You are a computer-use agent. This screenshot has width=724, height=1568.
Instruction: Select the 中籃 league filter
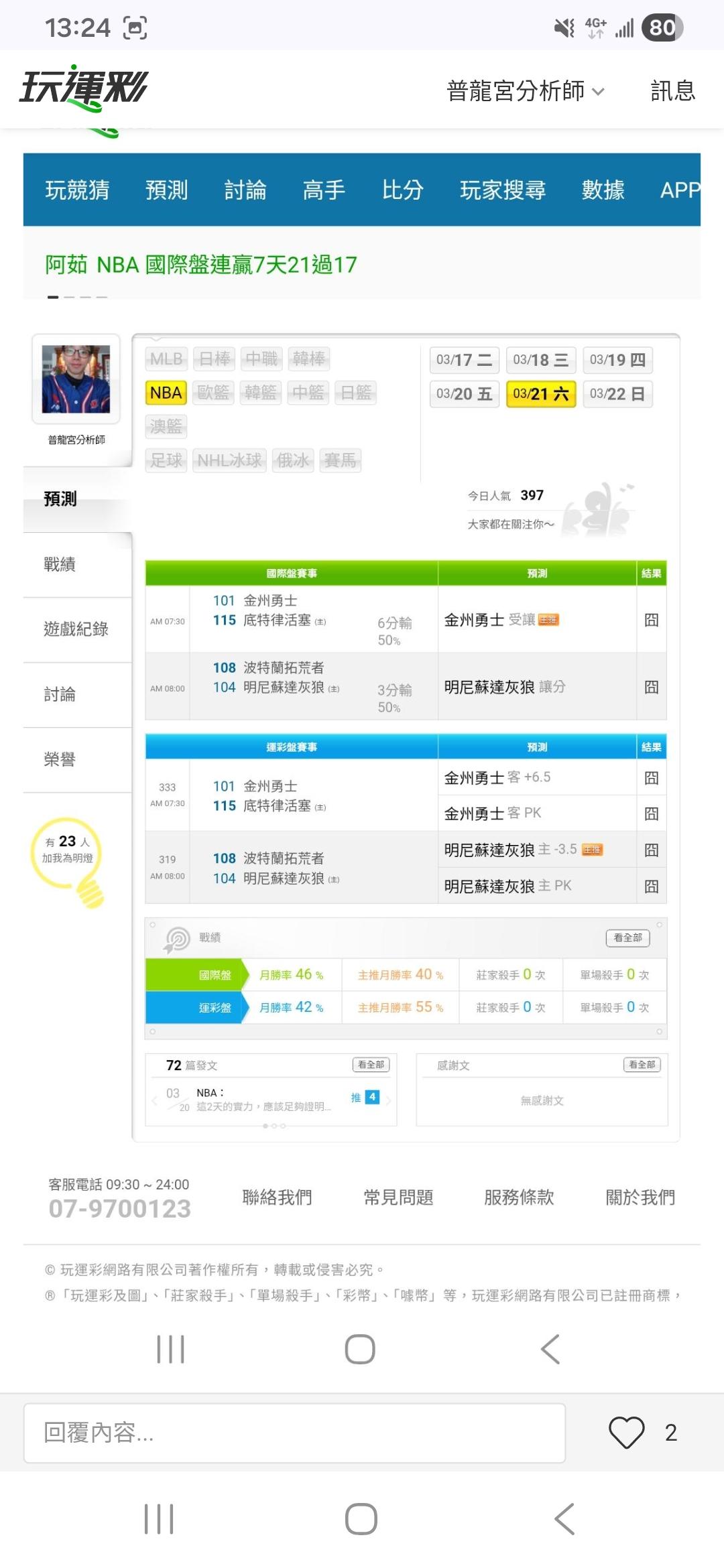tap(308, 393)
